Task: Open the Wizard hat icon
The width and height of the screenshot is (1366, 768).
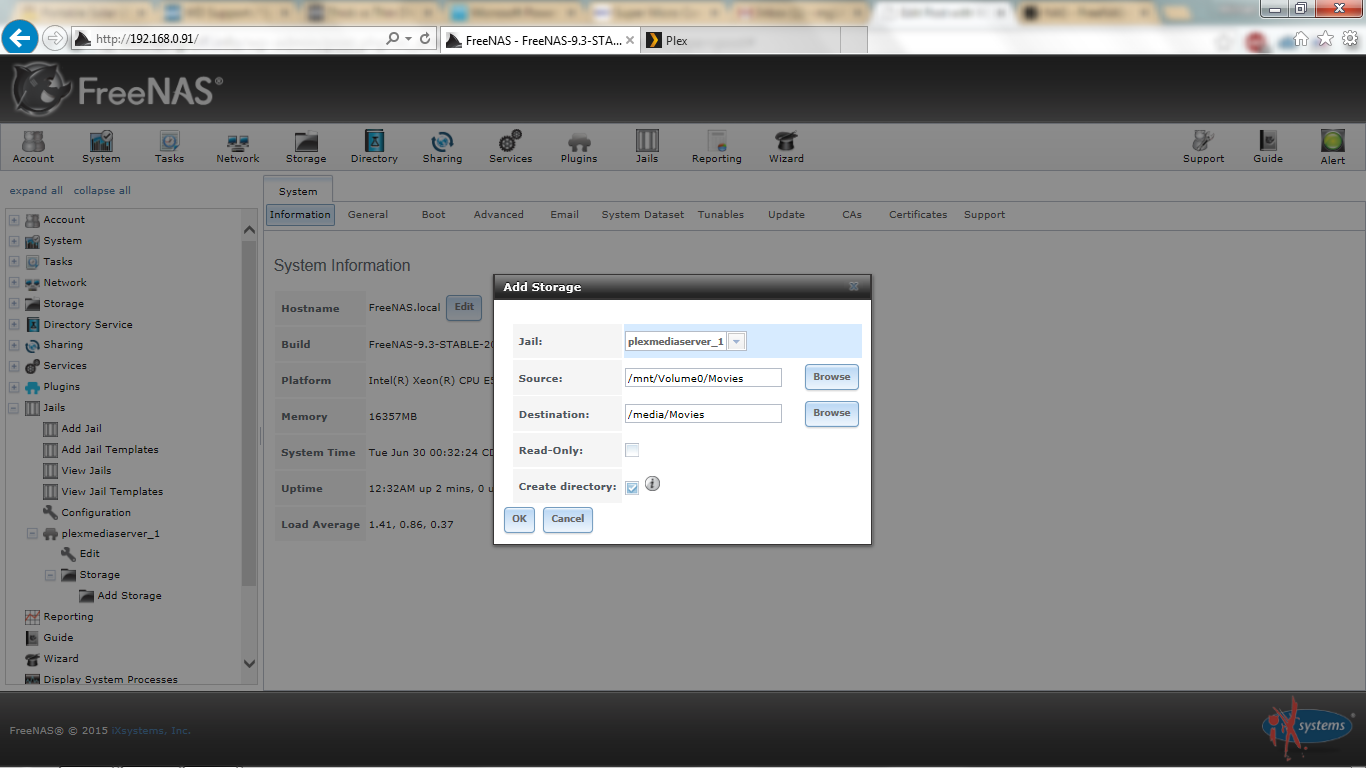Action: tap(785, 146)
